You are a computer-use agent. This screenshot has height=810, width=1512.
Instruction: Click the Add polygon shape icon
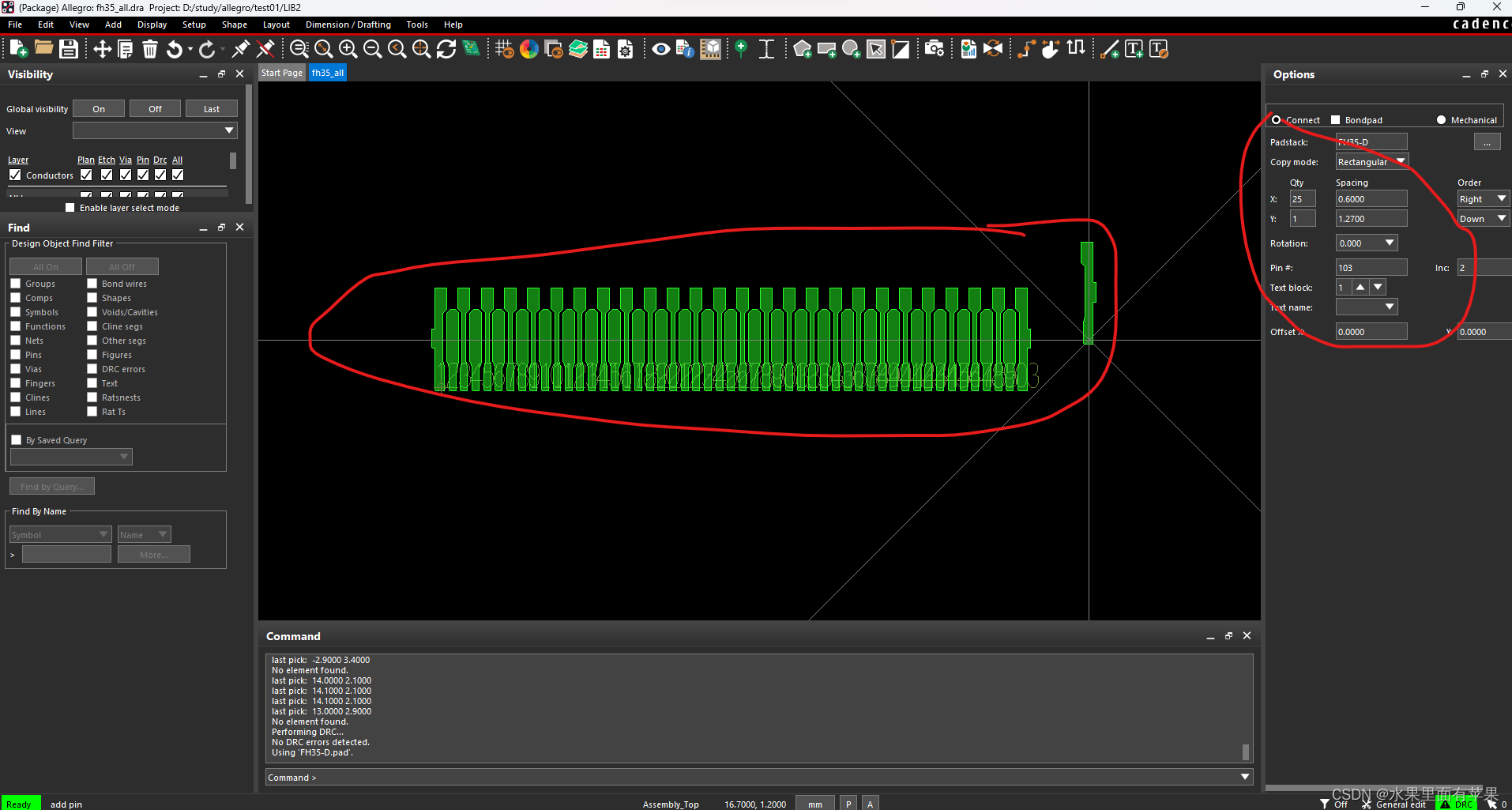802,49
